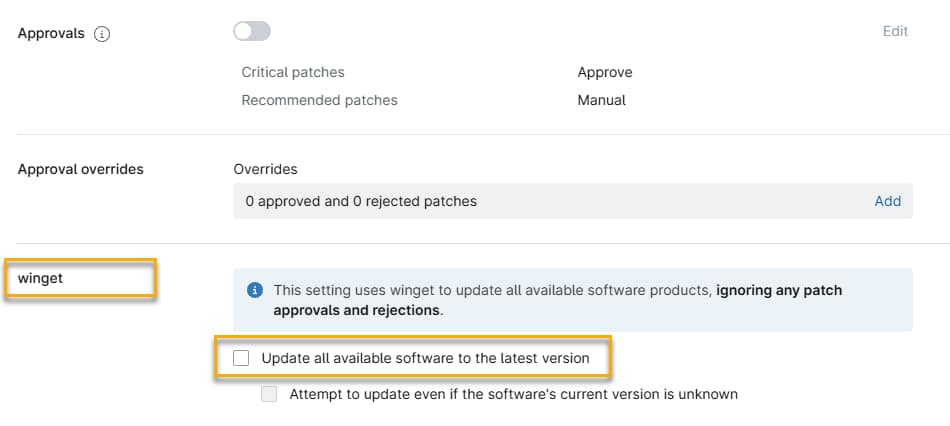Click the bold 'ignoring any patch approvals' text
Image resolution: width=950 pixels, height=426 pixels.
pos(779,291)
